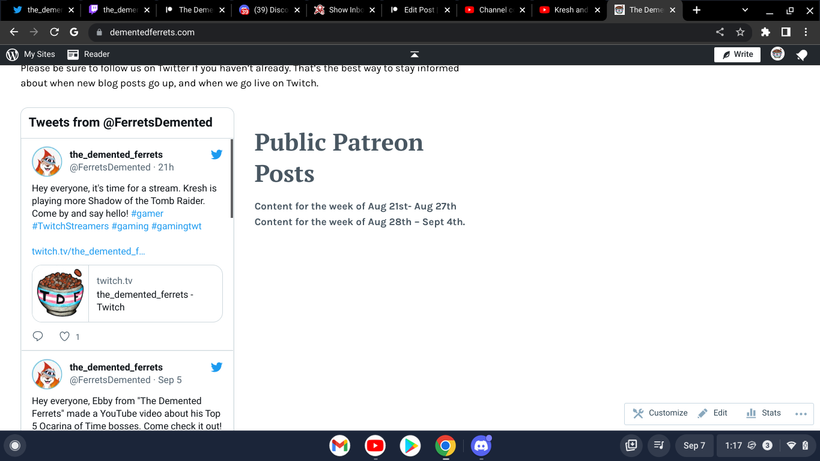The width and height of the screenshot is (820, 461).
Task: Click the Twitter bird icon on first tweet
Action: 217,154
